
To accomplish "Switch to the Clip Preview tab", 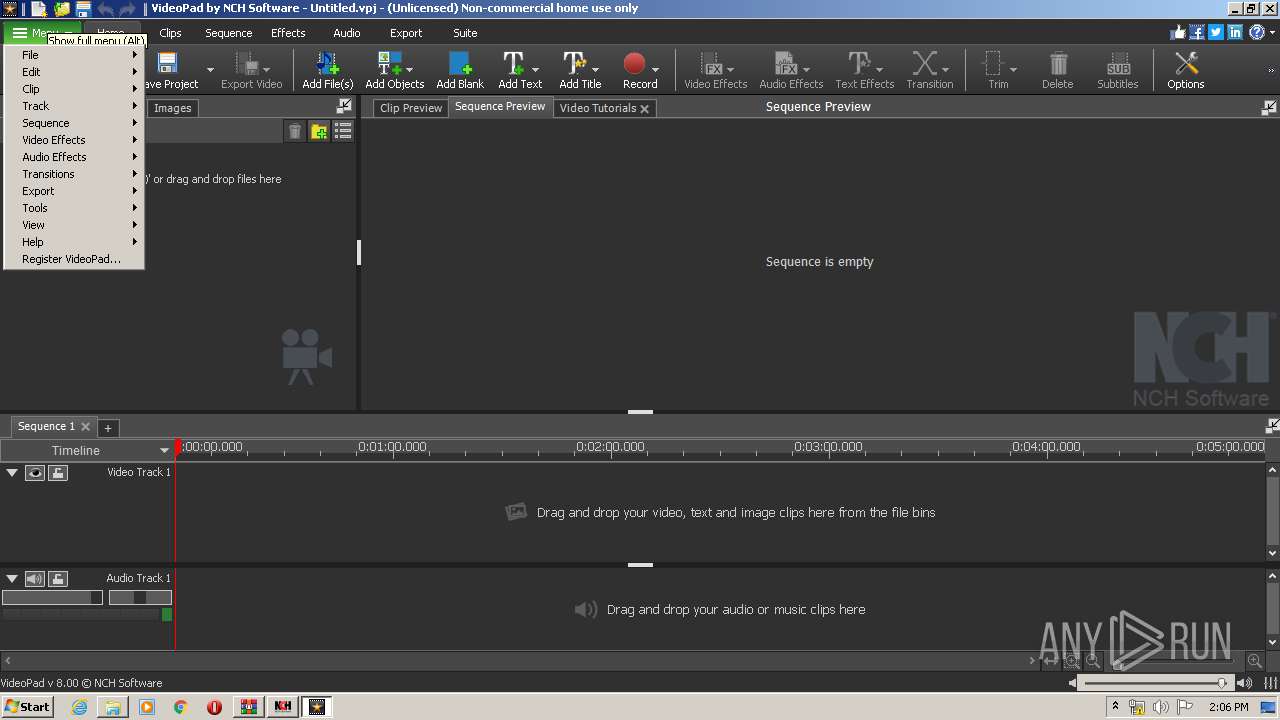I will [x=411, y=108].
